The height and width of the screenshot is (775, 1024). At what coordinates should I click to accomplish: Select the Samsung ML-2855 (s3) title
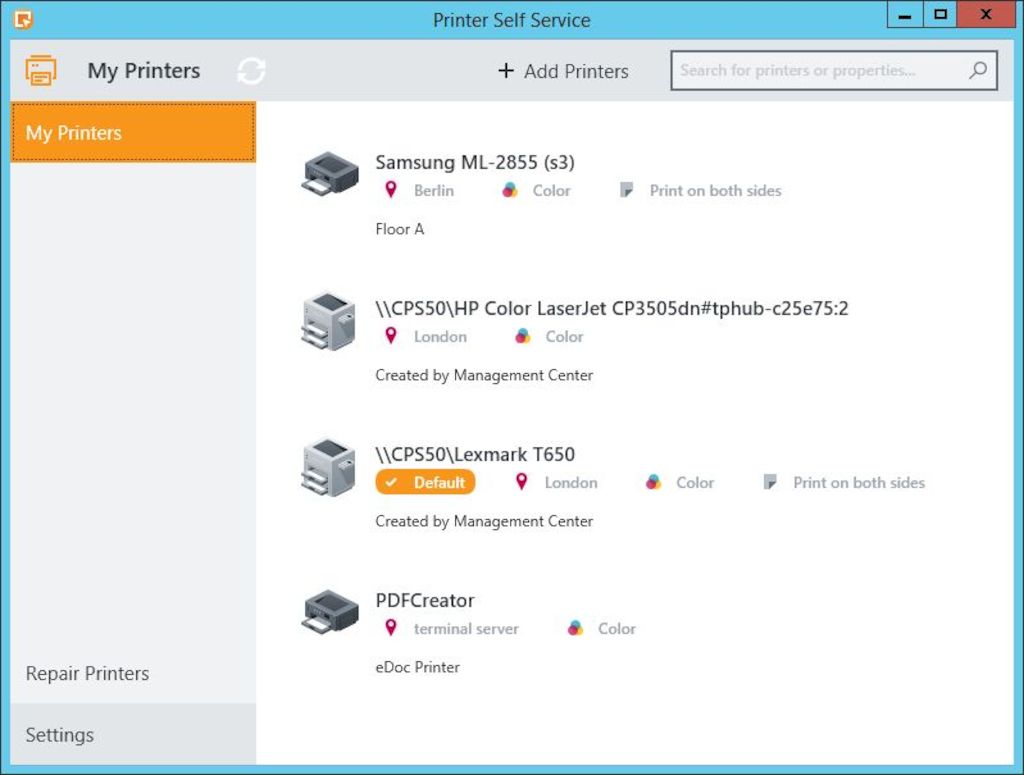[475, 162]
